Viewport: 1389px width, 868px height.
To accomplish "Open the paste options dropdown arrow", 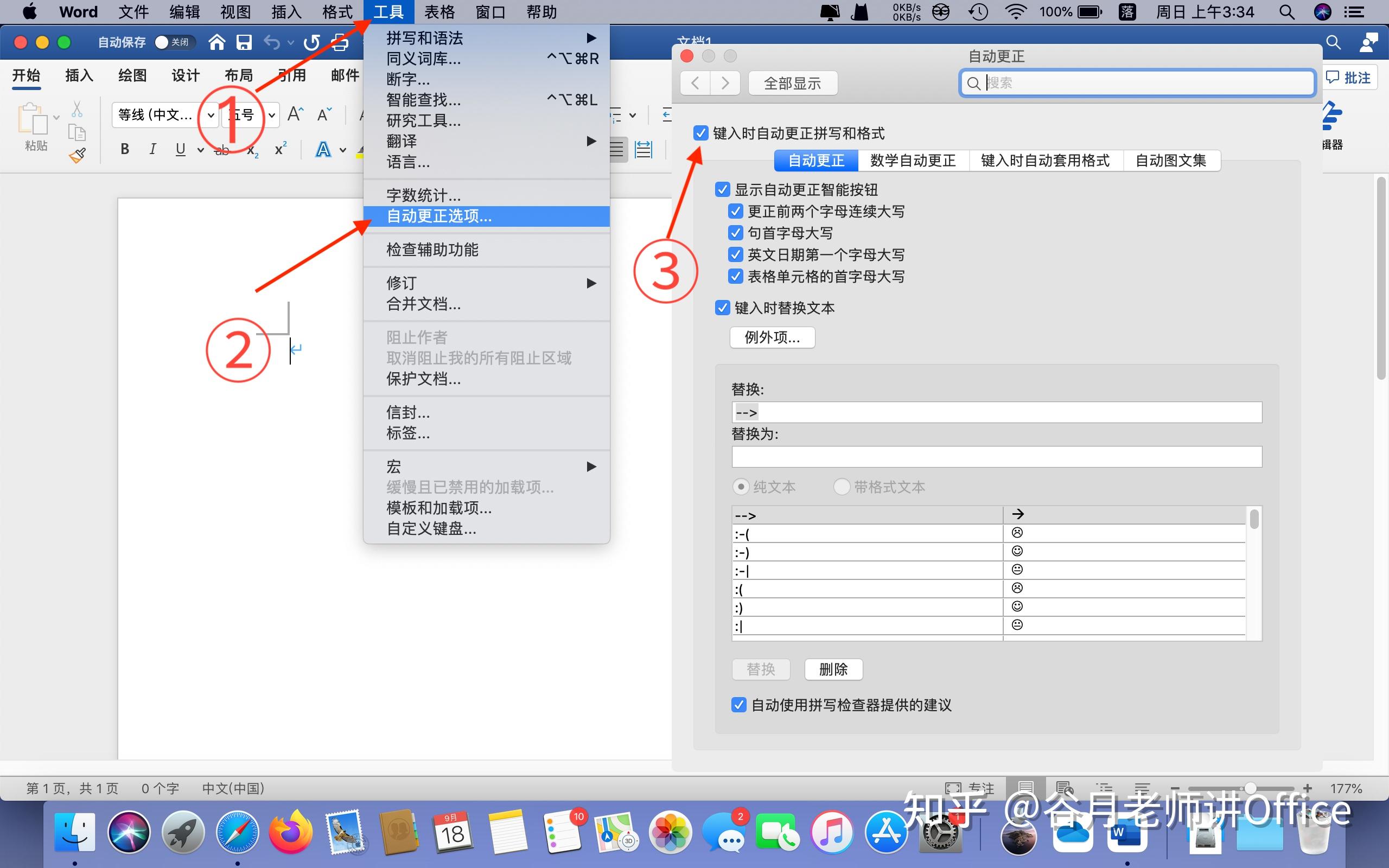I will [56, 118].
